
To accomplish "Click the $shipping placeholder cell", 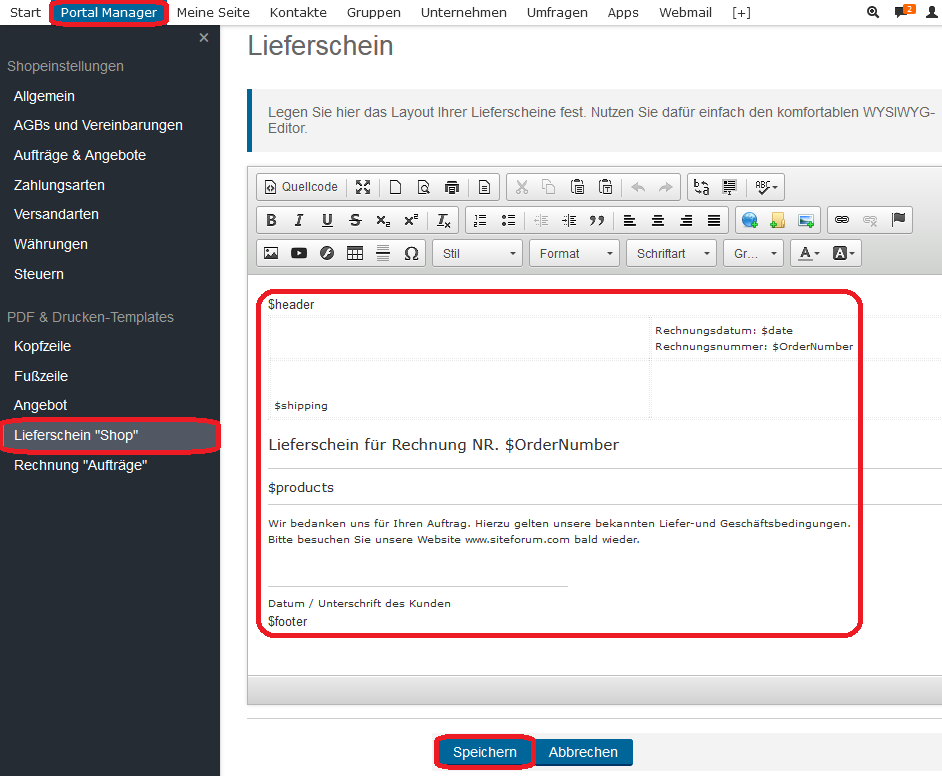I will pyautogui.click(x=301, y=405).
